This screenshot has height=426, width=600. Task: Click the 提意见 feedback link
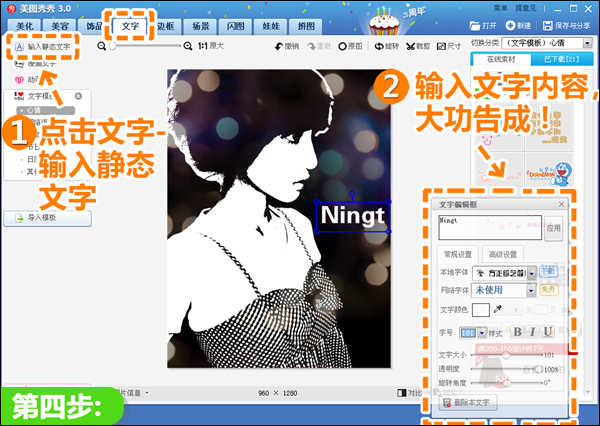point(525,8)
